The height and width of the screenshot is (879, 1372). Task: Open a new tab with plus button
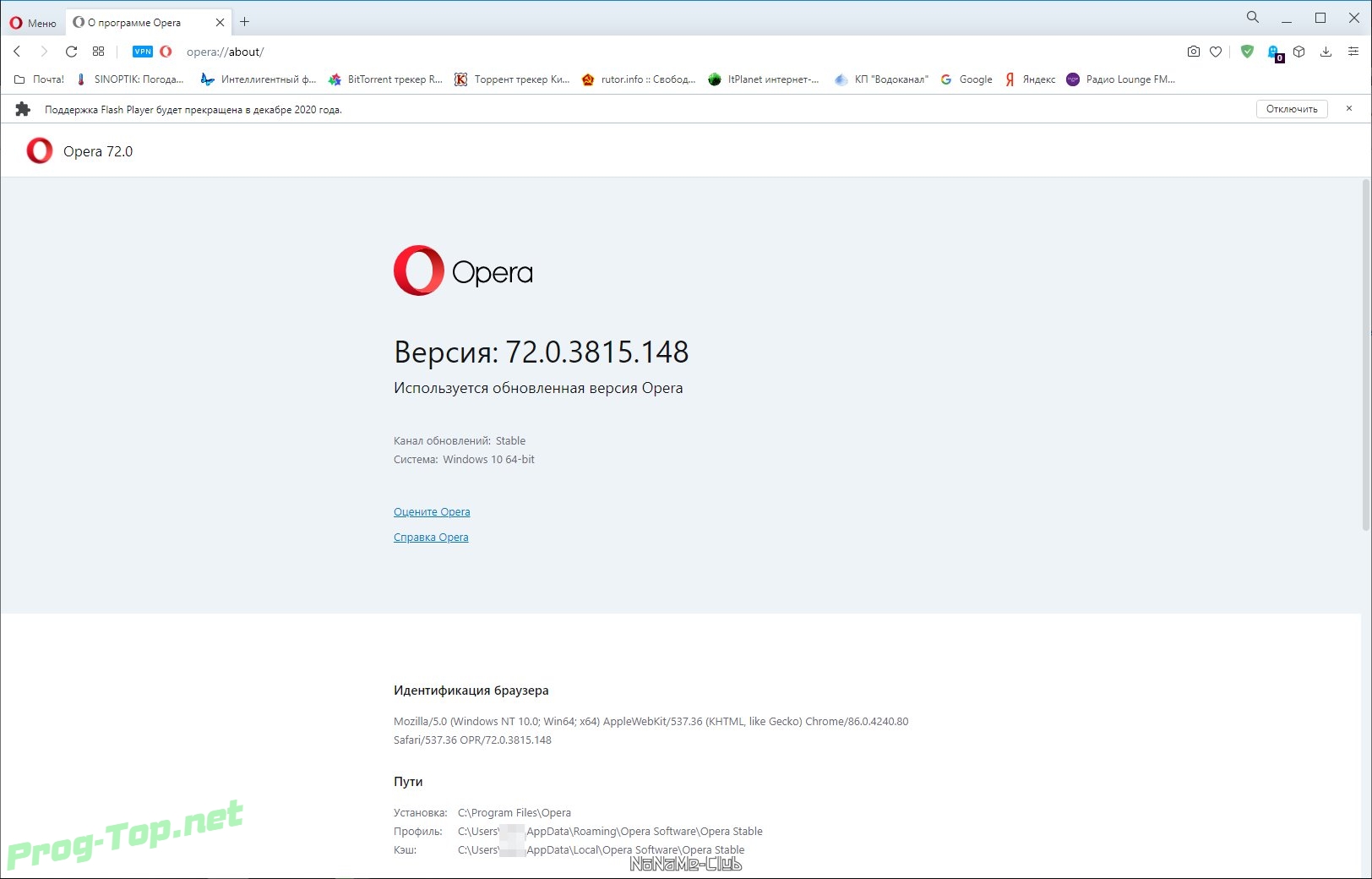[x=244, y=22]
